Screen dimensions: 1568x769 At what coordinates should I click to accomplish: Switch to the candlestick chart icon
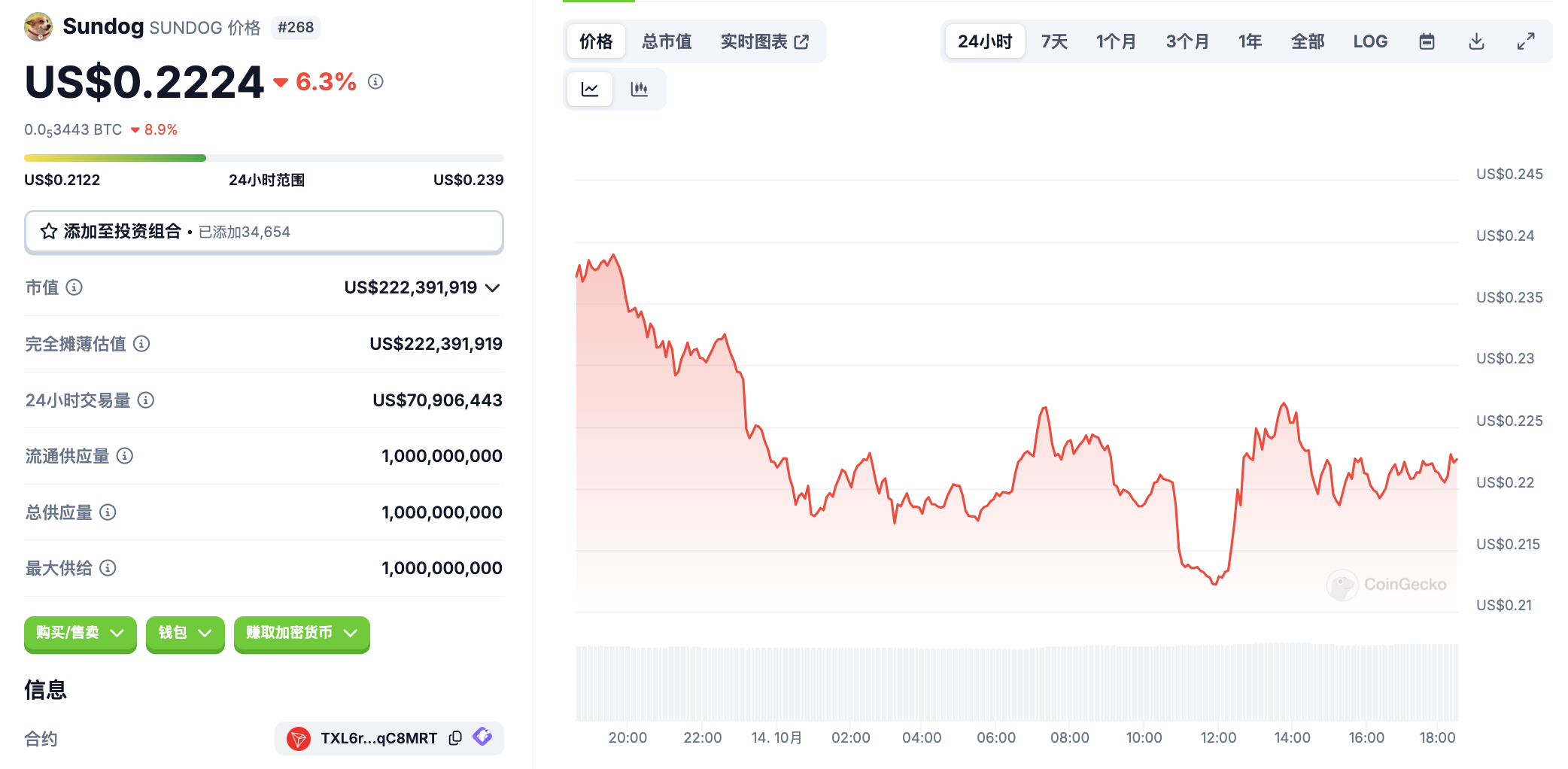tap(639, 90)
